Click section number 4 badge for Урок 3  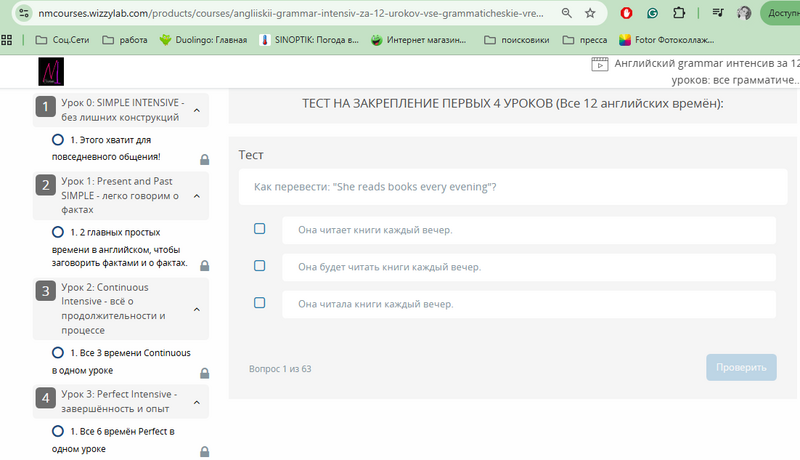[45, 398]
